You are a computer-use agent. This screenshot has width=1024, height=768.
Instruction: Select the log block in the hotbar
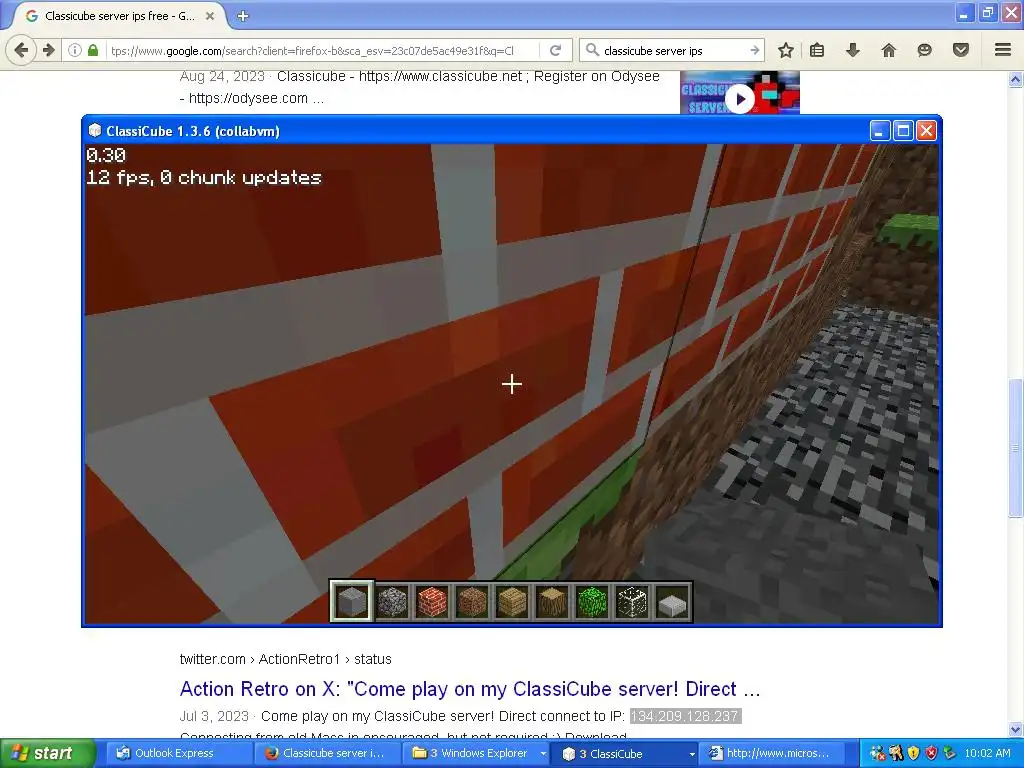[x=552, y=601]
